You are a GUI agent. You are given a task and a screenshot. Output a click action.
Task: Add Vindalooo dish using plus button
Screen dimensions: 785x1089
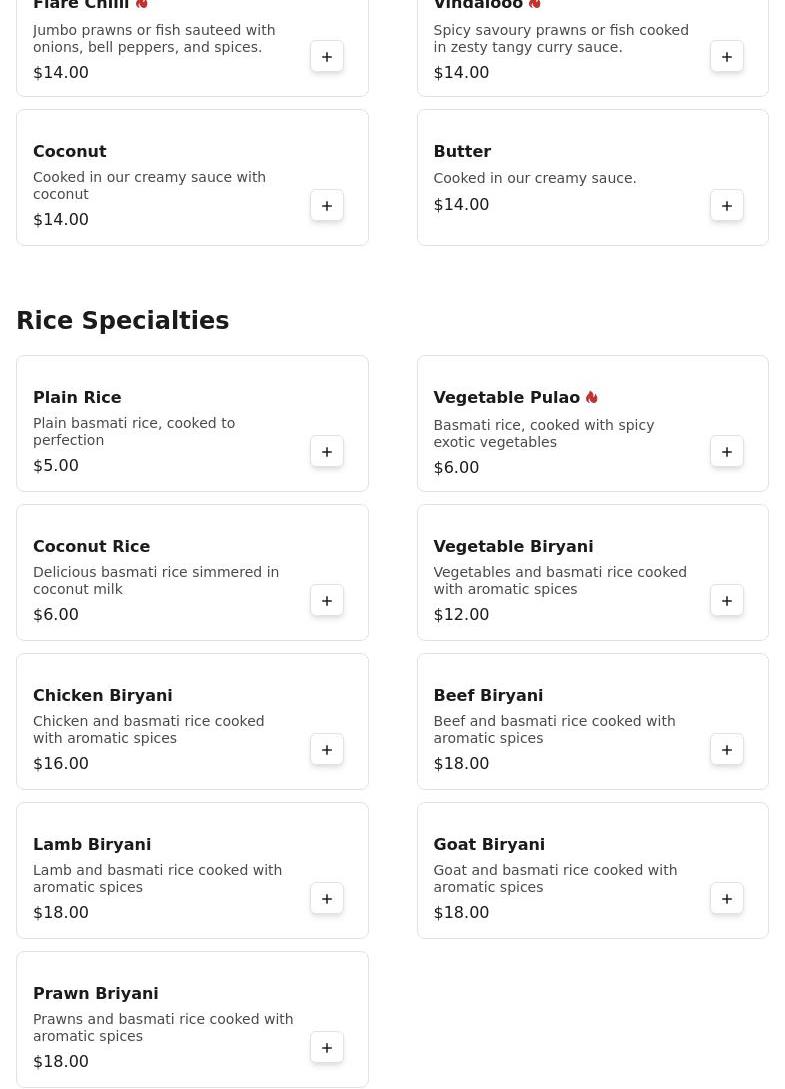click(x=727, y=57)
